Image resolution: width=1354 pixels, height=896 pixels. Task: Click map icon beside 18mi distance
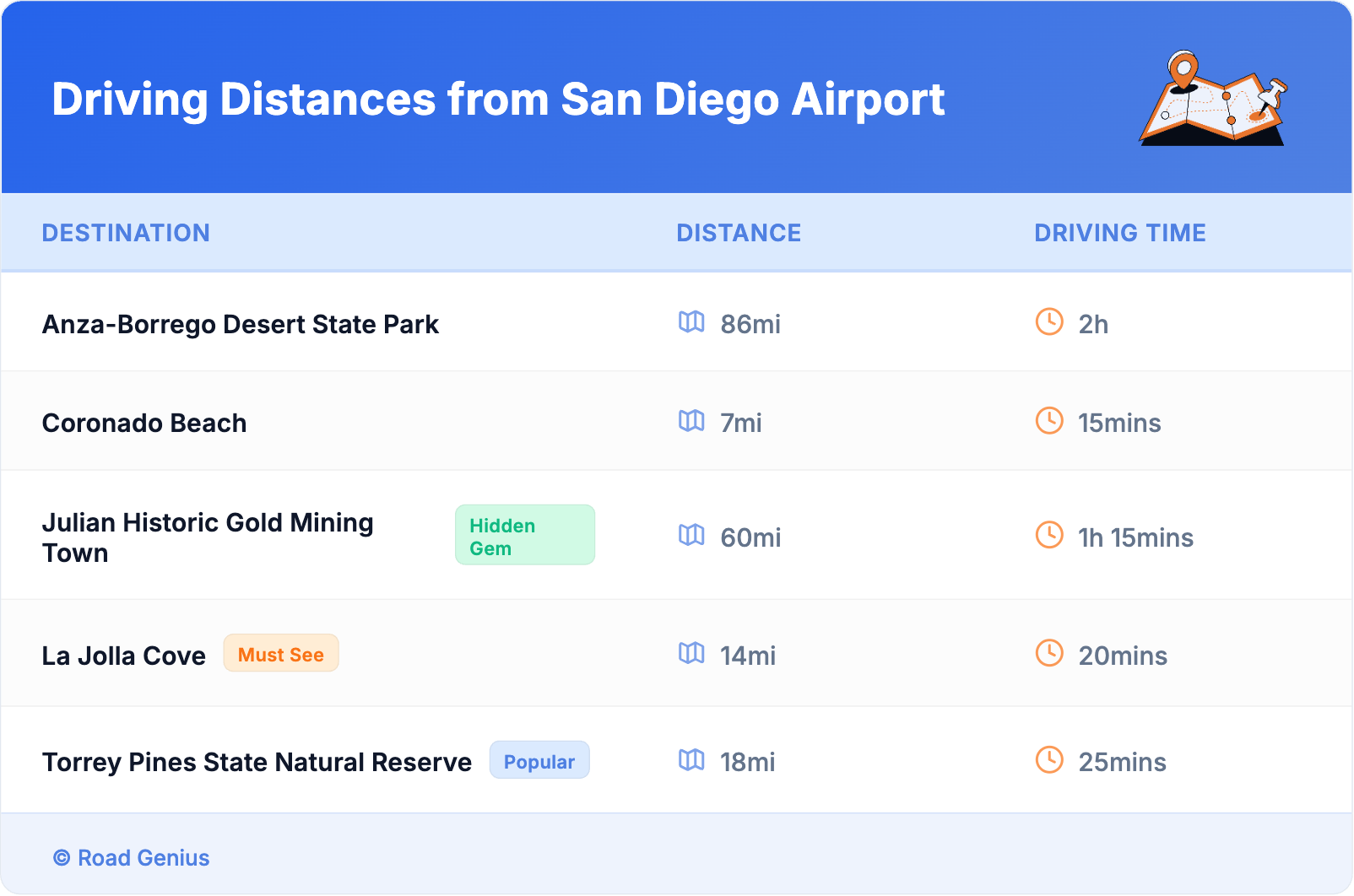click(691, 761)
